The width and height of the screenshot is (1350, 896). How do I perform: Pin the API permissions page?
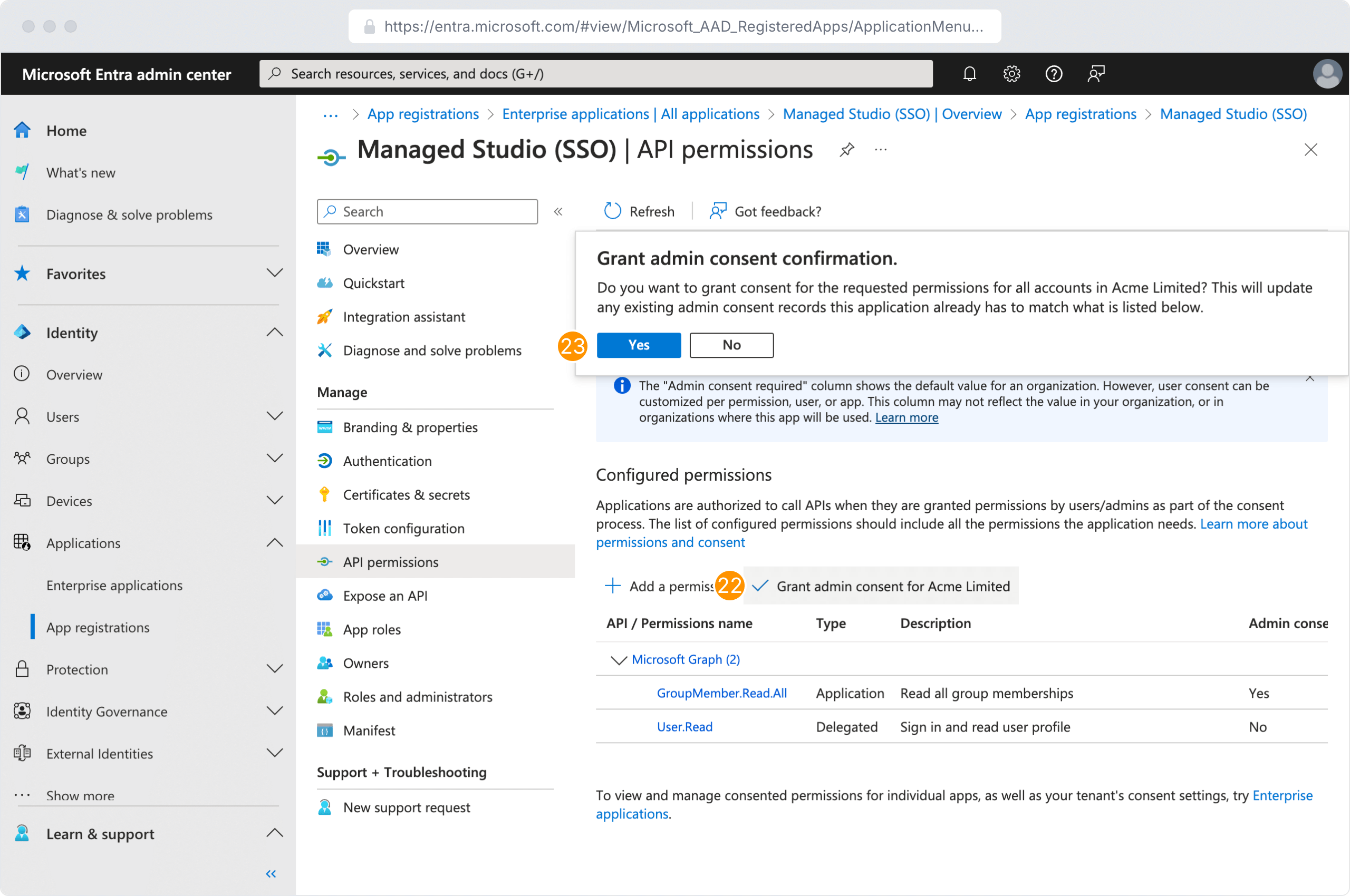[847, 150]
